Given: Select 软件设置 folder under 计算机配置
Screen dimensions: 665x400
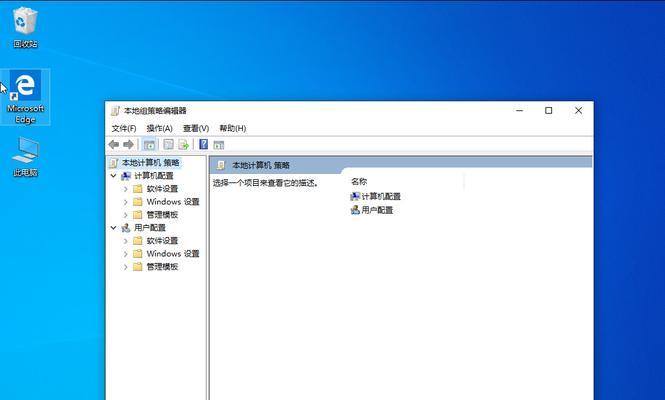Looking at the screenshot, I should pos(156,189).
